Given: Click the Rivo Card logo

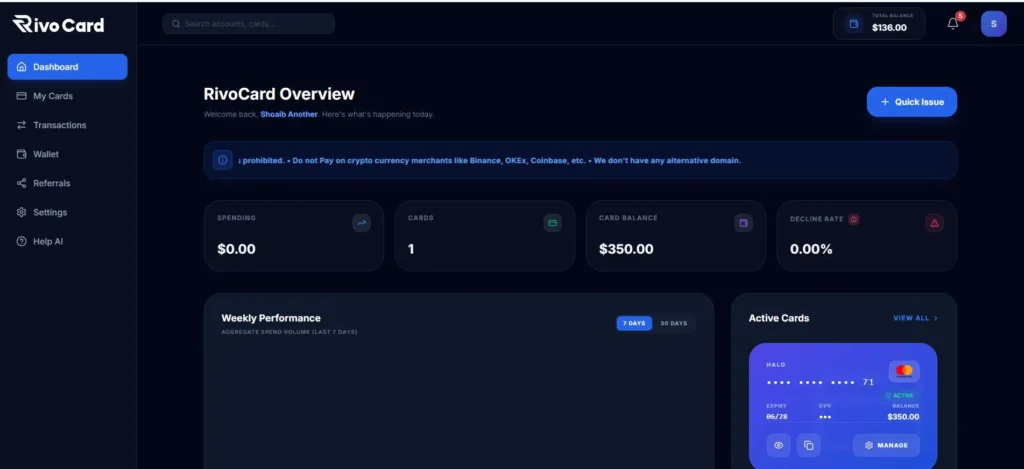Looking at the screenshot, I should click(58, 25).
